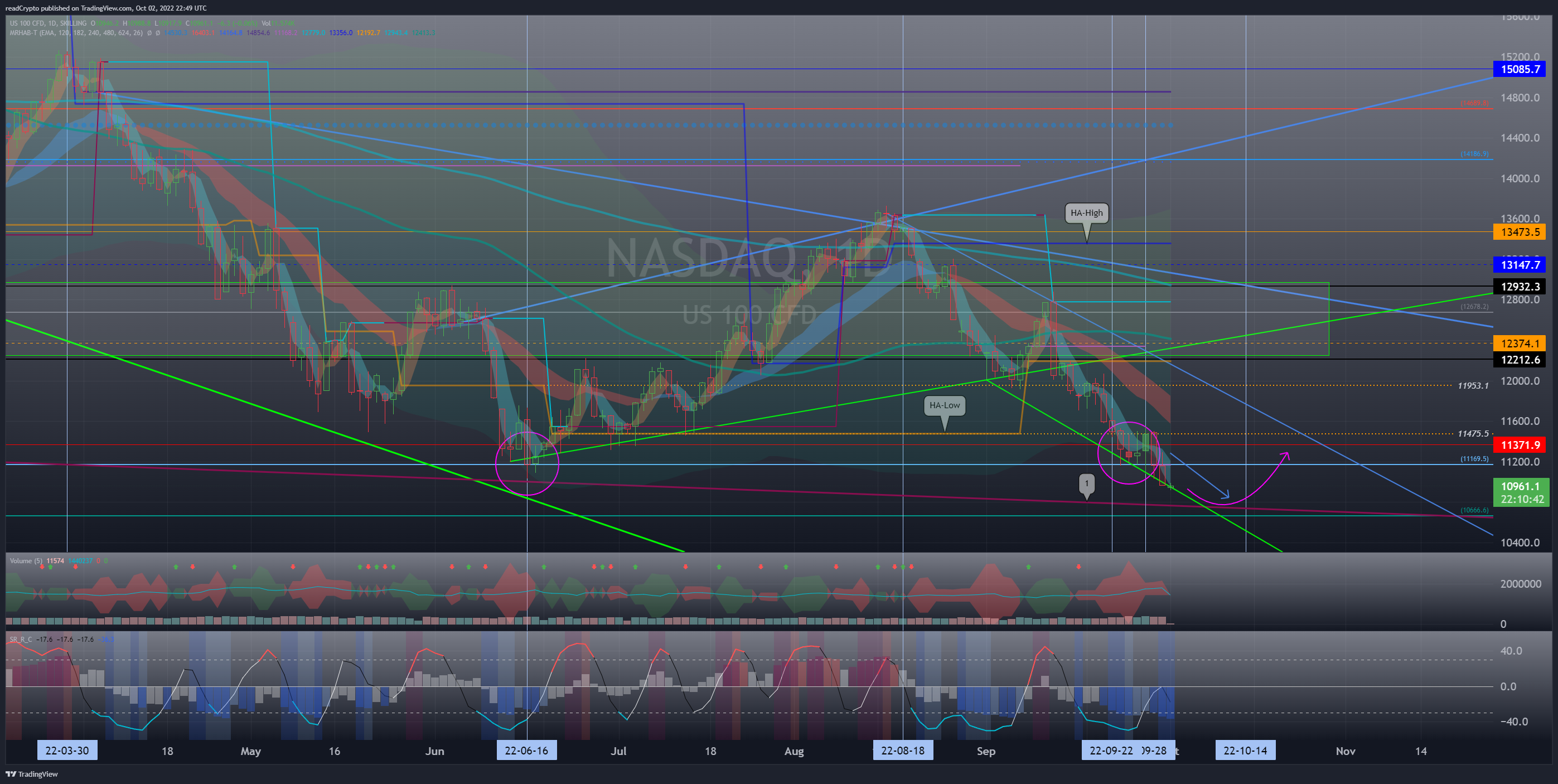Click the -40.0 oscillator axis value
The width and height of the screenshot is (1558, 784).
tap(1515, 721)
